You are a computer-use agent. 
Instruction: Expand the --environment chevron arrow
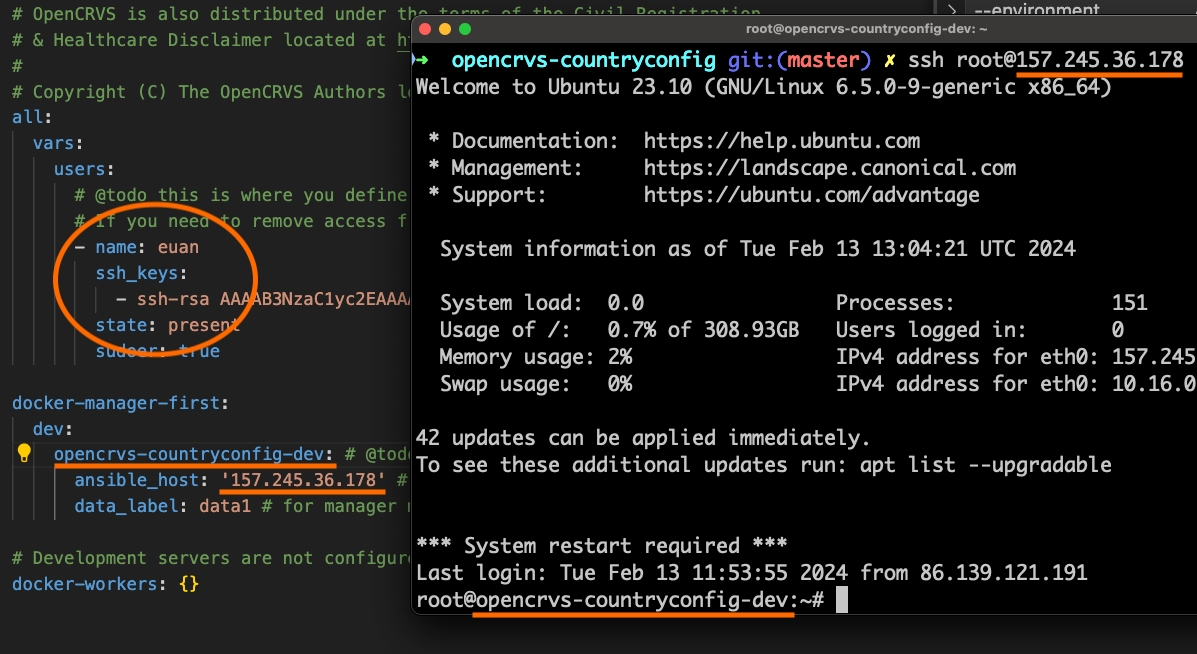952,11
